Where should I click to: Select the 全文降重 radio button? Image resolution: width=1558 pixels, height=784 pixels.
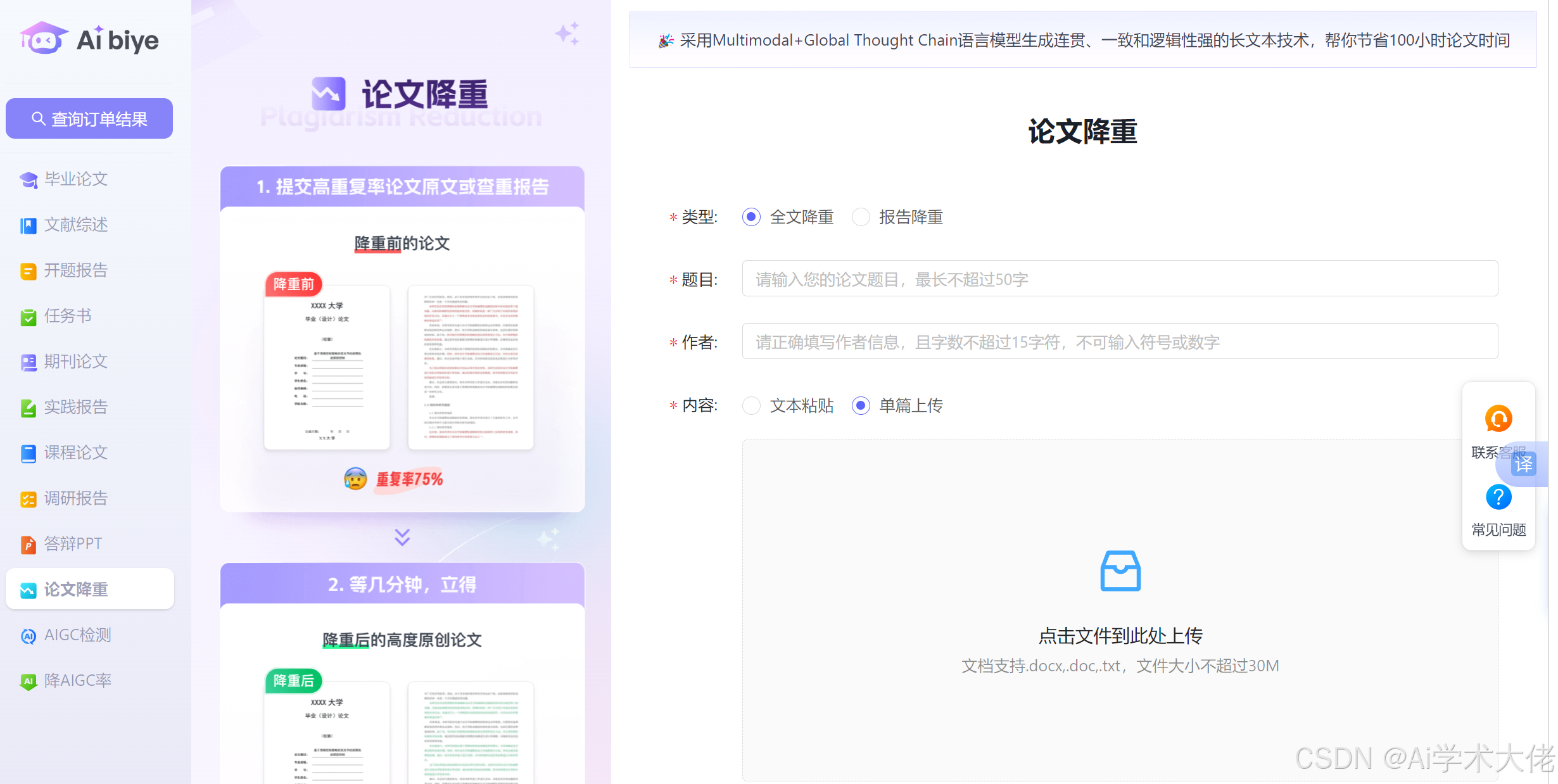751,217
